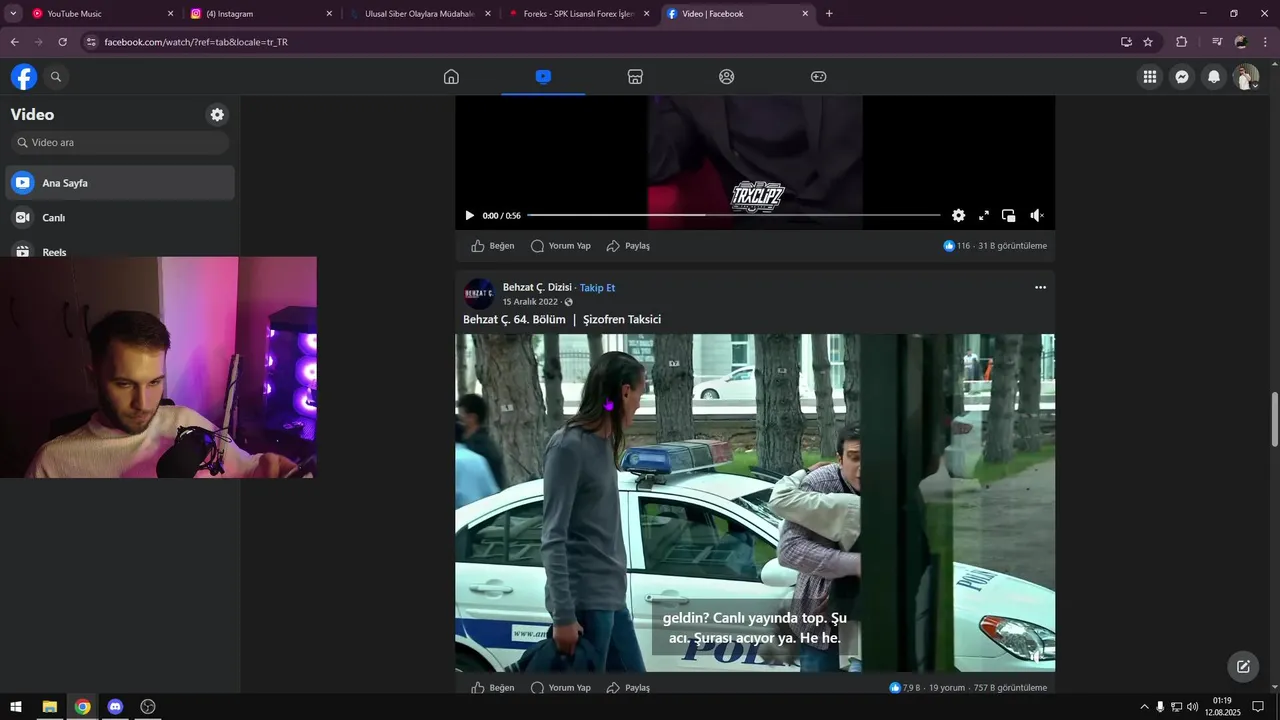This screenshot has width=1280, height=720.
Task: Select the Video tab icon in top navigation
Action: tap(543, 77)
